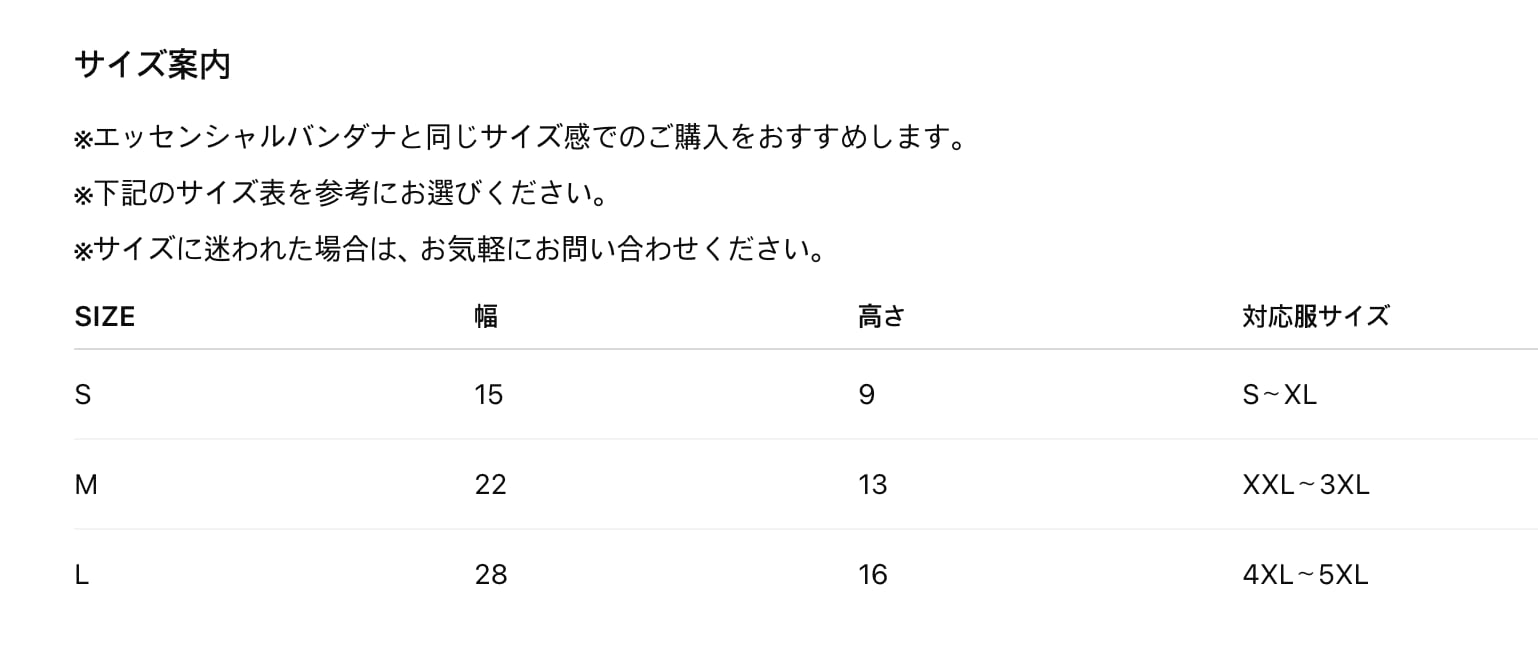
Task: Click the 下記のサイズ表 note line
Action: 341,193
